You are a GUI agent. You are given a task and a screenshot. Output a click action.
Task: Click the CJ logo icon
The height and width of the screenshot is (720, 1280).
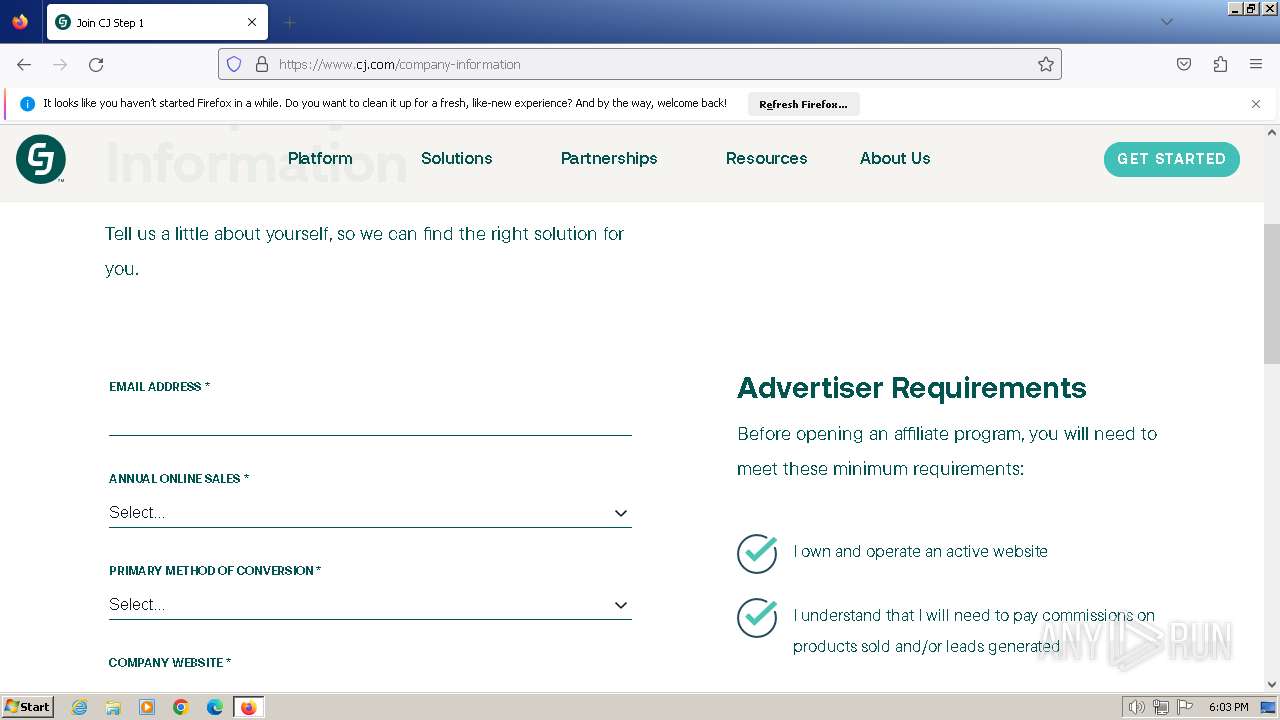(41, 159)
